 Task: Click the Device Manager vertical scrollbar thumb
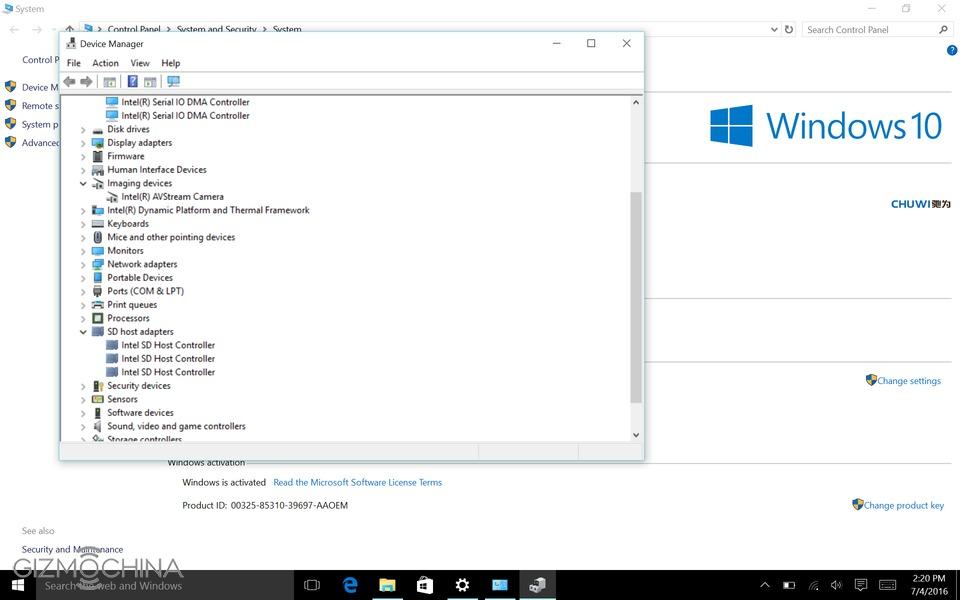[636, 297]
